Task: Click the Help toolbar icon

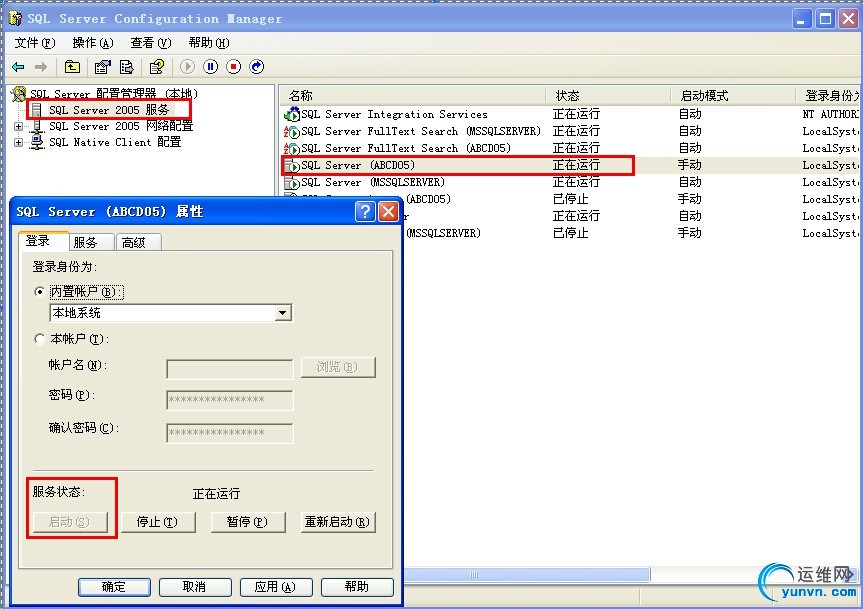Action: coord(156,67)
